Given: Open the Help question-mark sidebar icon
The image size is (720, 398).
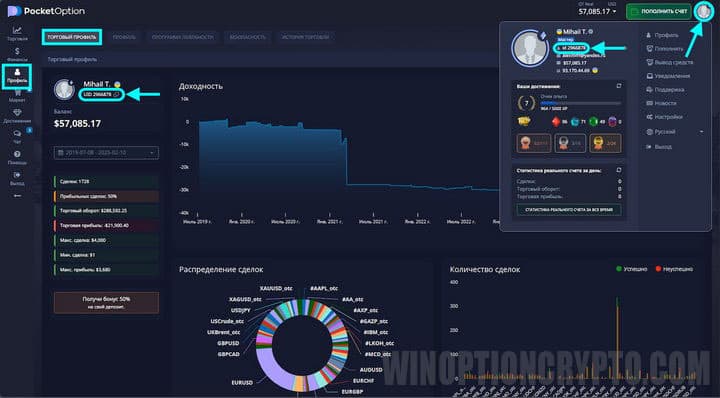Looking at the screenshot, I should [x=17, y=154].
